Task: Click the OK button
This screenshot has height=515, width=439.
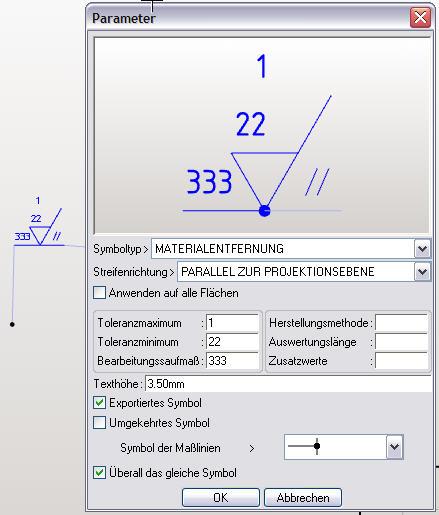Action: (x=221, y=498)
